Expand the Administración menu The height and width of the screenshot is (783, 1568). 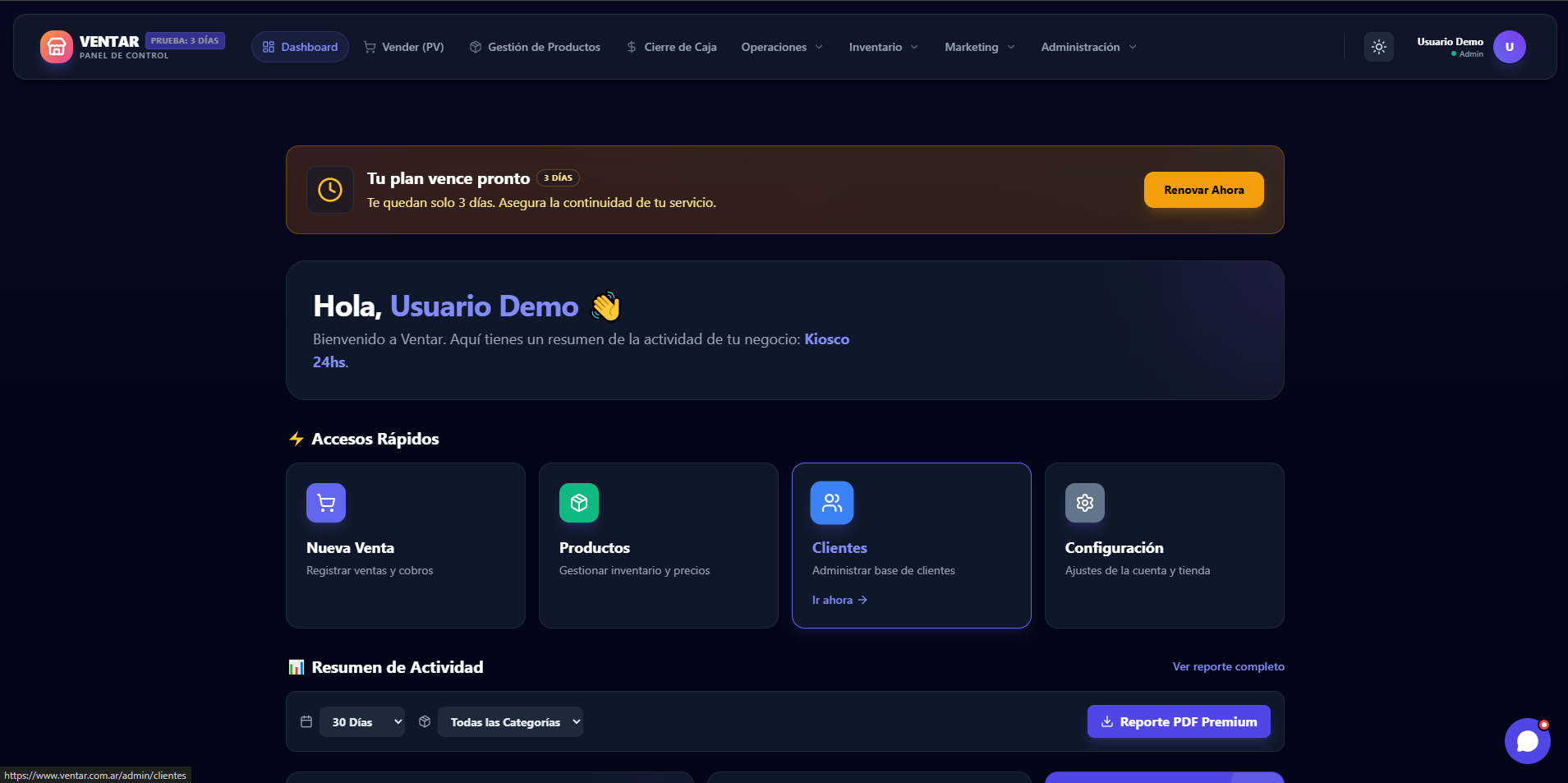tap(1088, 47)
